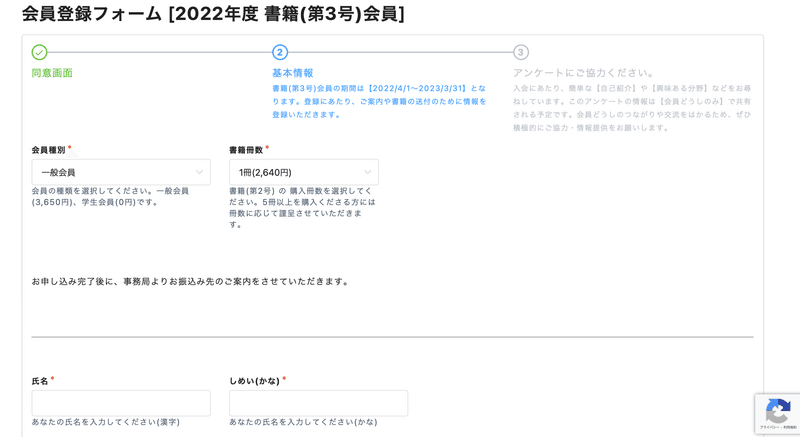Click the gray 入会にあたり survey description
The image size is (800, 437).
pos(632,108)
